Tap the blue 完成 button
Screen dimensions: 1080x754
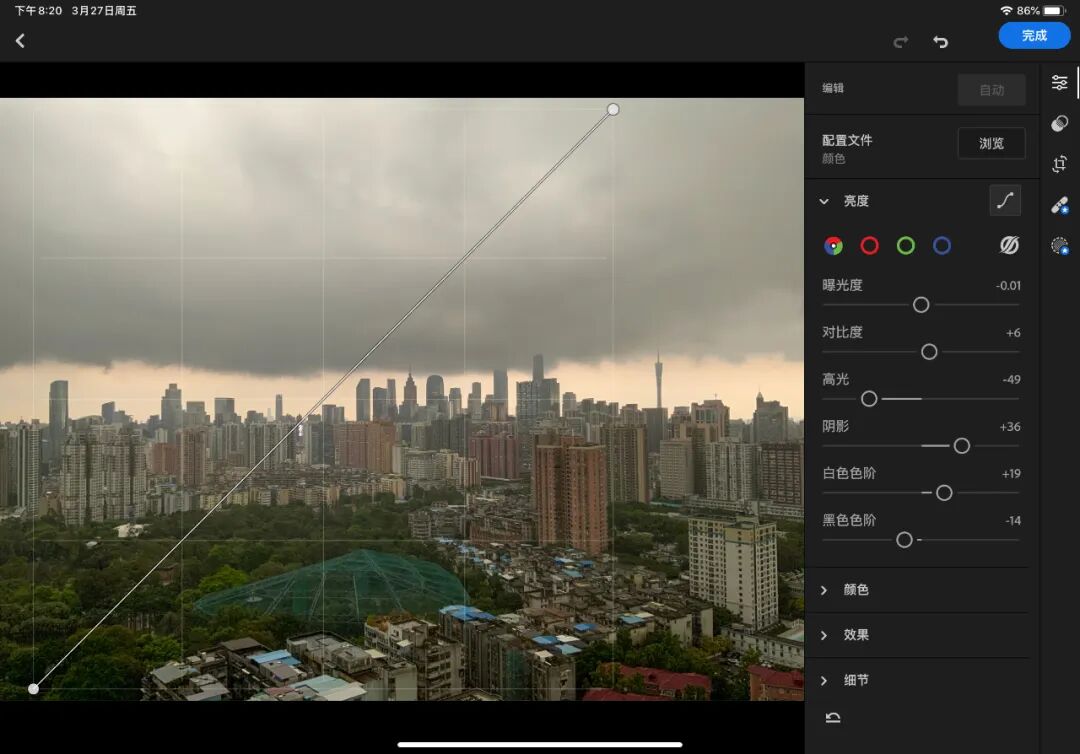[1034, 36]
